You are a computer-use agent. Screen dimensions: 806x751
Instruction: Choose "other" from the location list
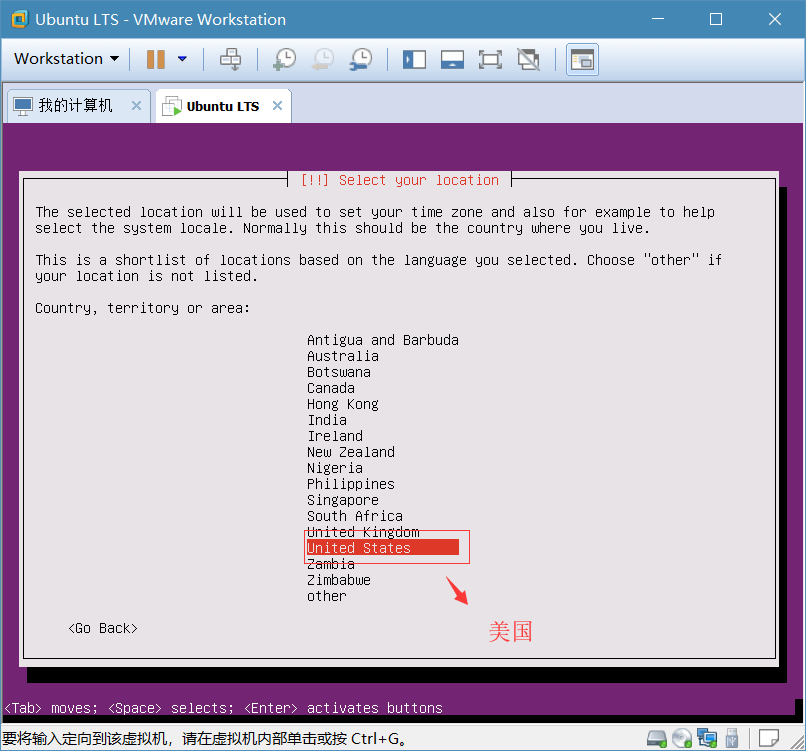click(x=327, y=596)
